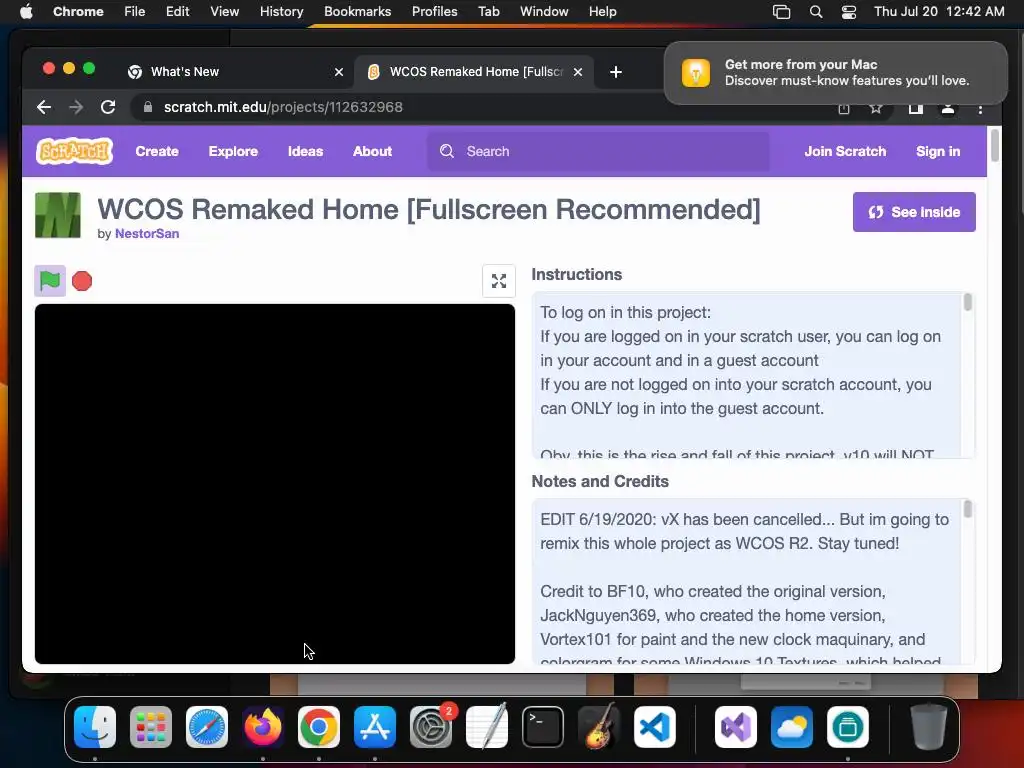Image resolution: width=1024 pixels, height=768 pixels.
Task: Open the Apple menu
Action: pyautogui.click(x=26, y=11)
